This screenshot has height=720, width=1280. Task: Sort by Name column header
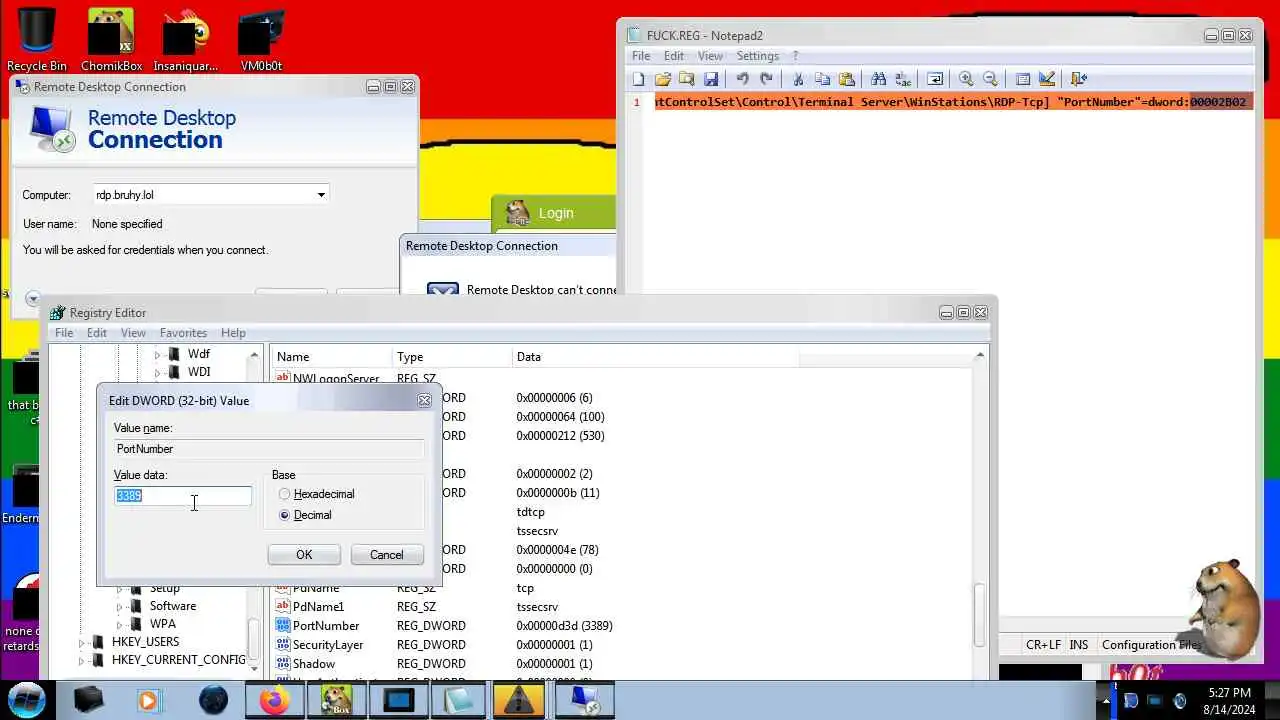331,357
